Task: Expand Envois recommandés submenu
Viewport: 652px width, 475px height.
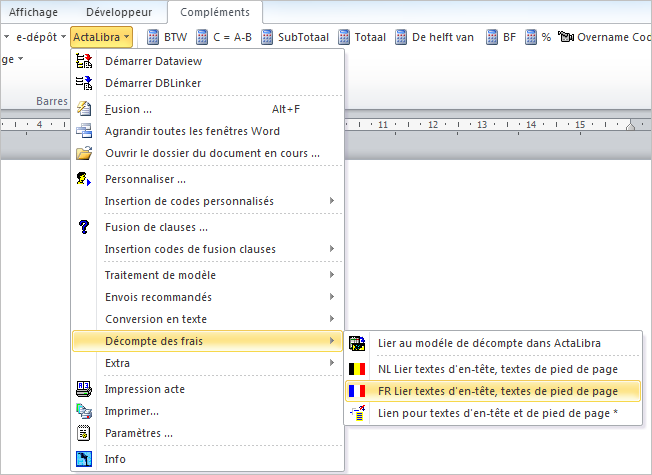Action: [331, 297]
